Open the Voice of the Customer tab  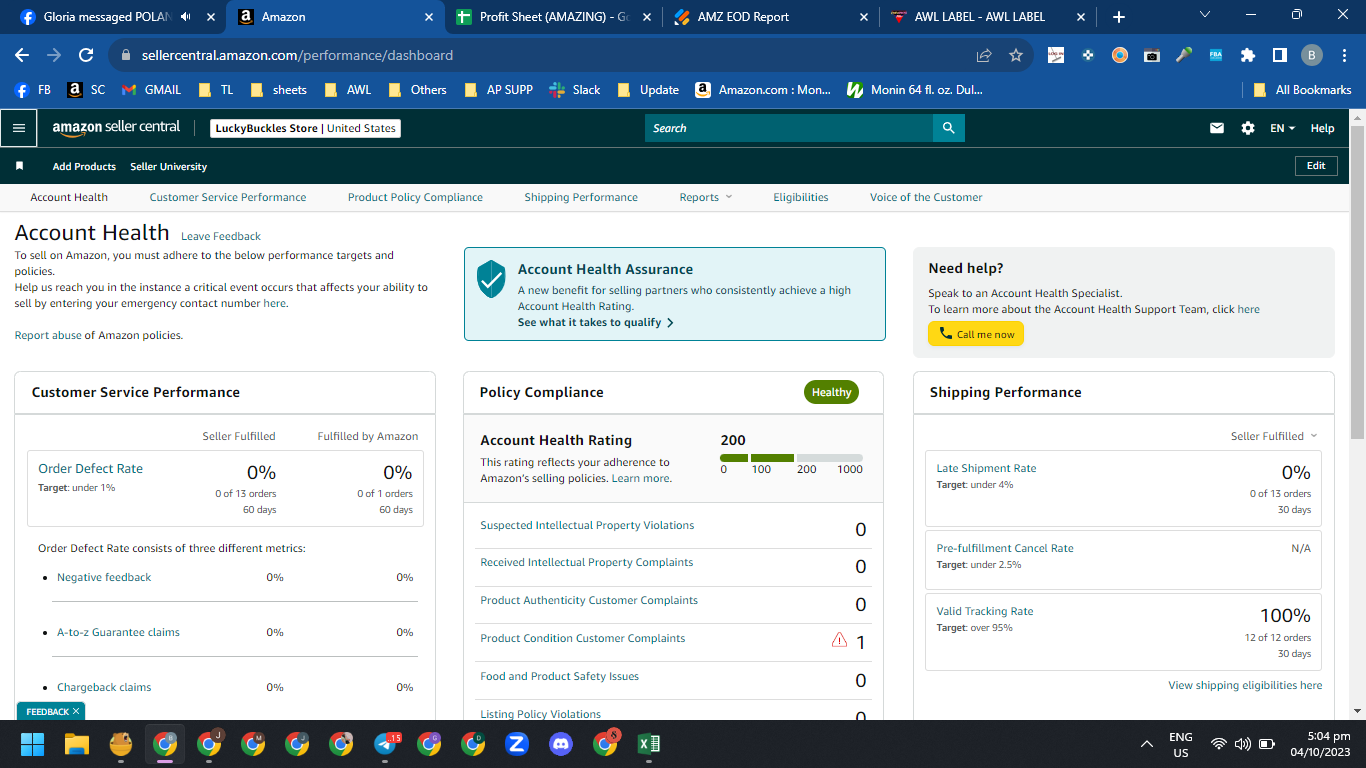click(926, 197)
